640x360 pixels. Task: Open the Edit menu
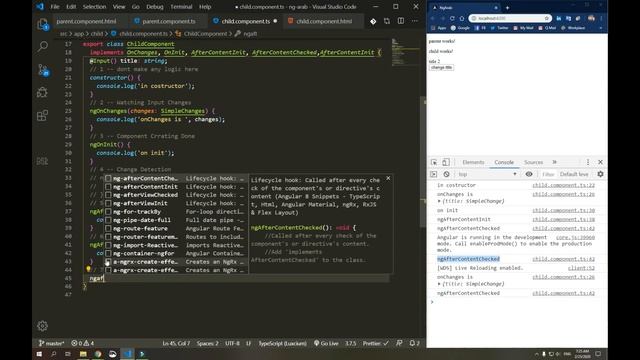71,7
